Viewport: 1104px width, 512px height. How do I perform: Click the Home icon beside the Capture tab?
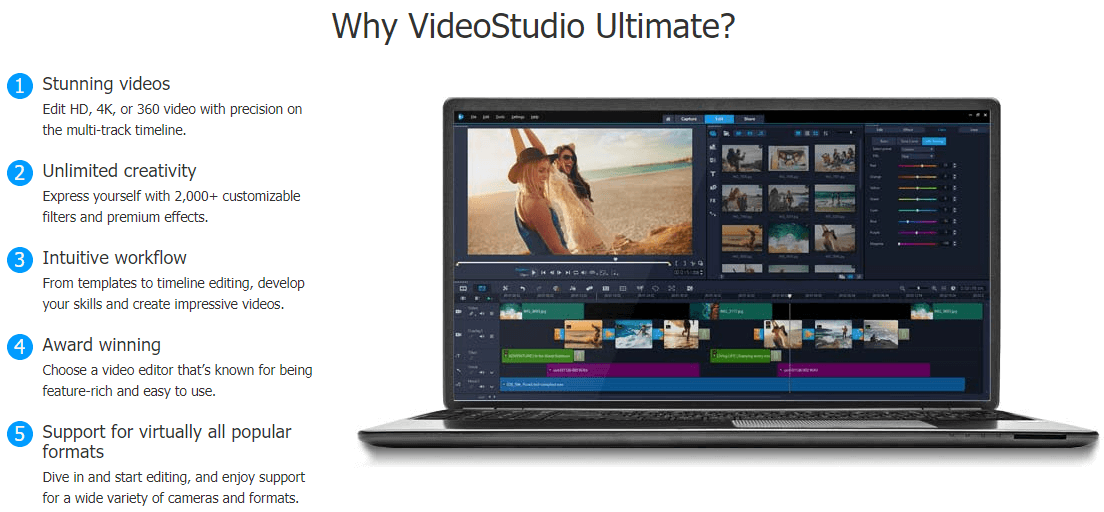pos(668,119)
